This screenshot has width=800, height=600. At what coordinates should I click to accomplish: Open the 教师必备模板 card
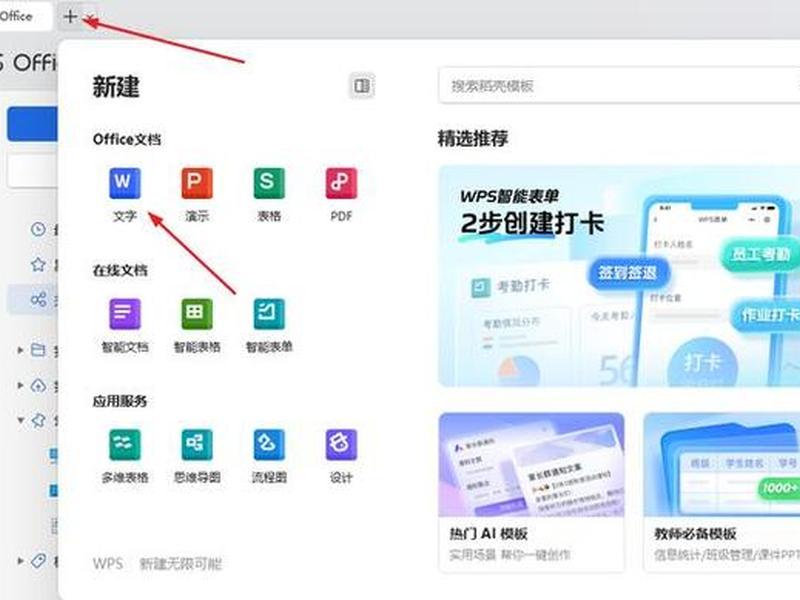(x=721, y=492)
